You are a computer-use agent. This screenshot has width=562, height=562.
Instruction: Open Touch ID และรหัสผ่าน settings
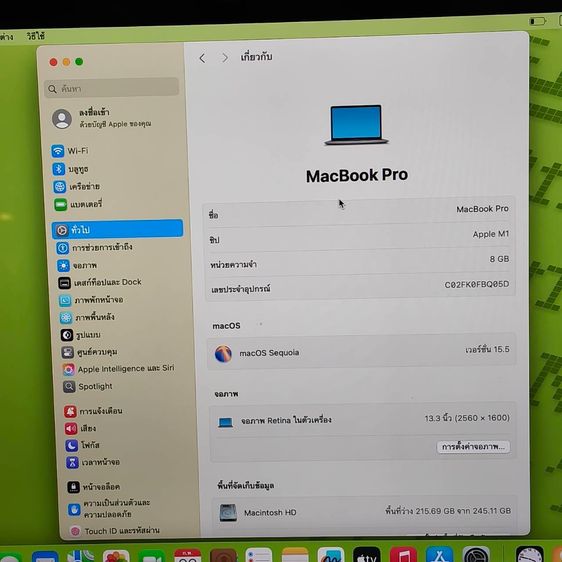(x=115, y=531)
